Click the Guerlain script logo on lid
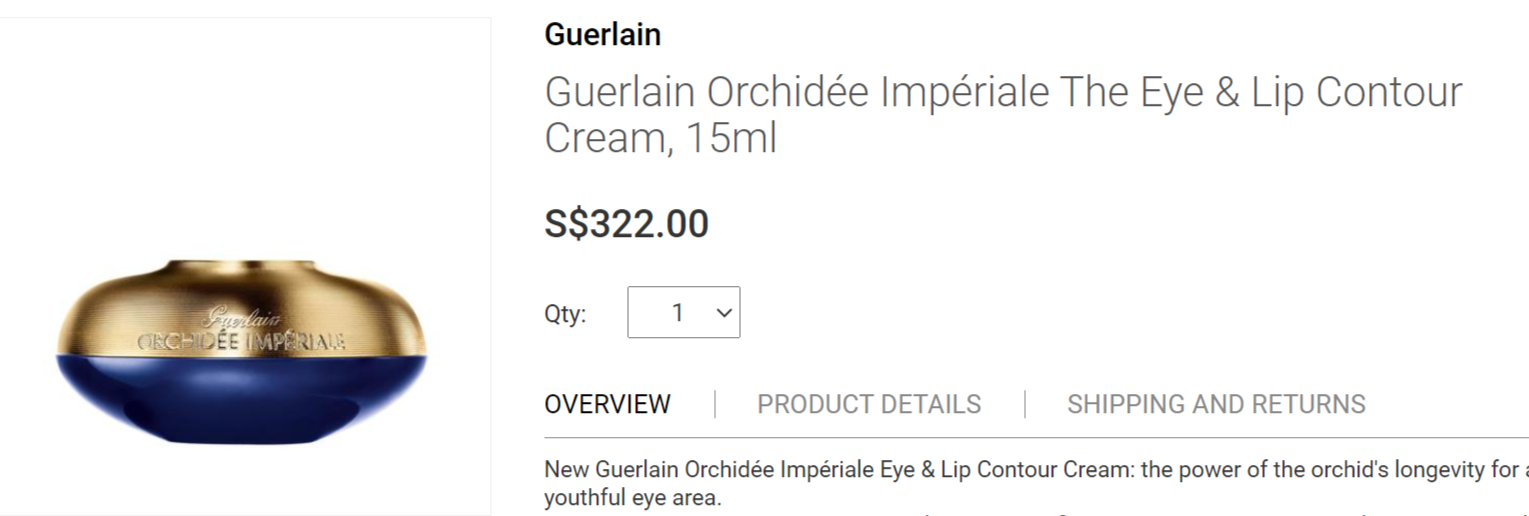 [241, 320]
